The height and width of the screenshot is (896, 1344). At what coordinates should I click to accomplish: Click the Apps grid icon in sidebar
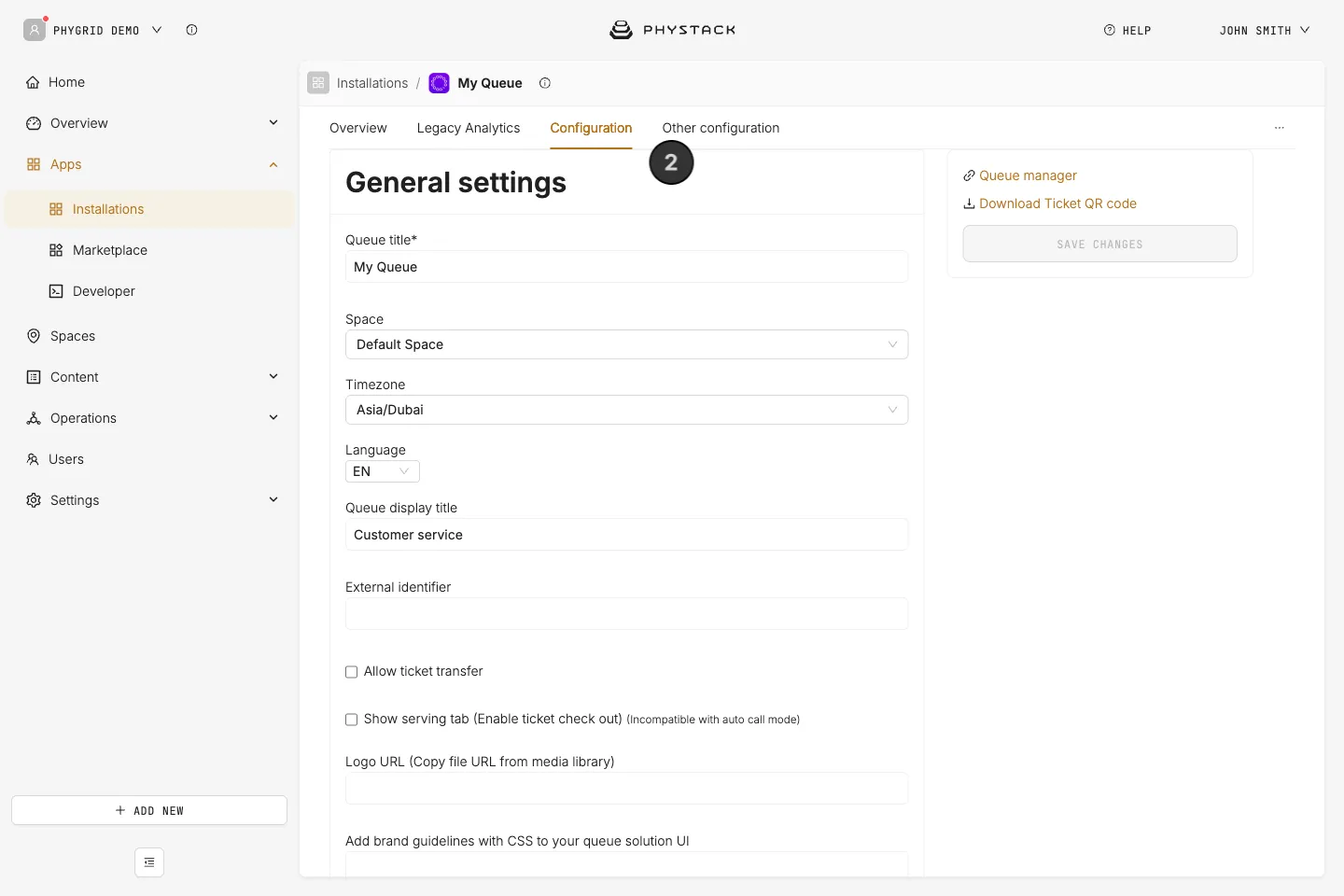34,164
